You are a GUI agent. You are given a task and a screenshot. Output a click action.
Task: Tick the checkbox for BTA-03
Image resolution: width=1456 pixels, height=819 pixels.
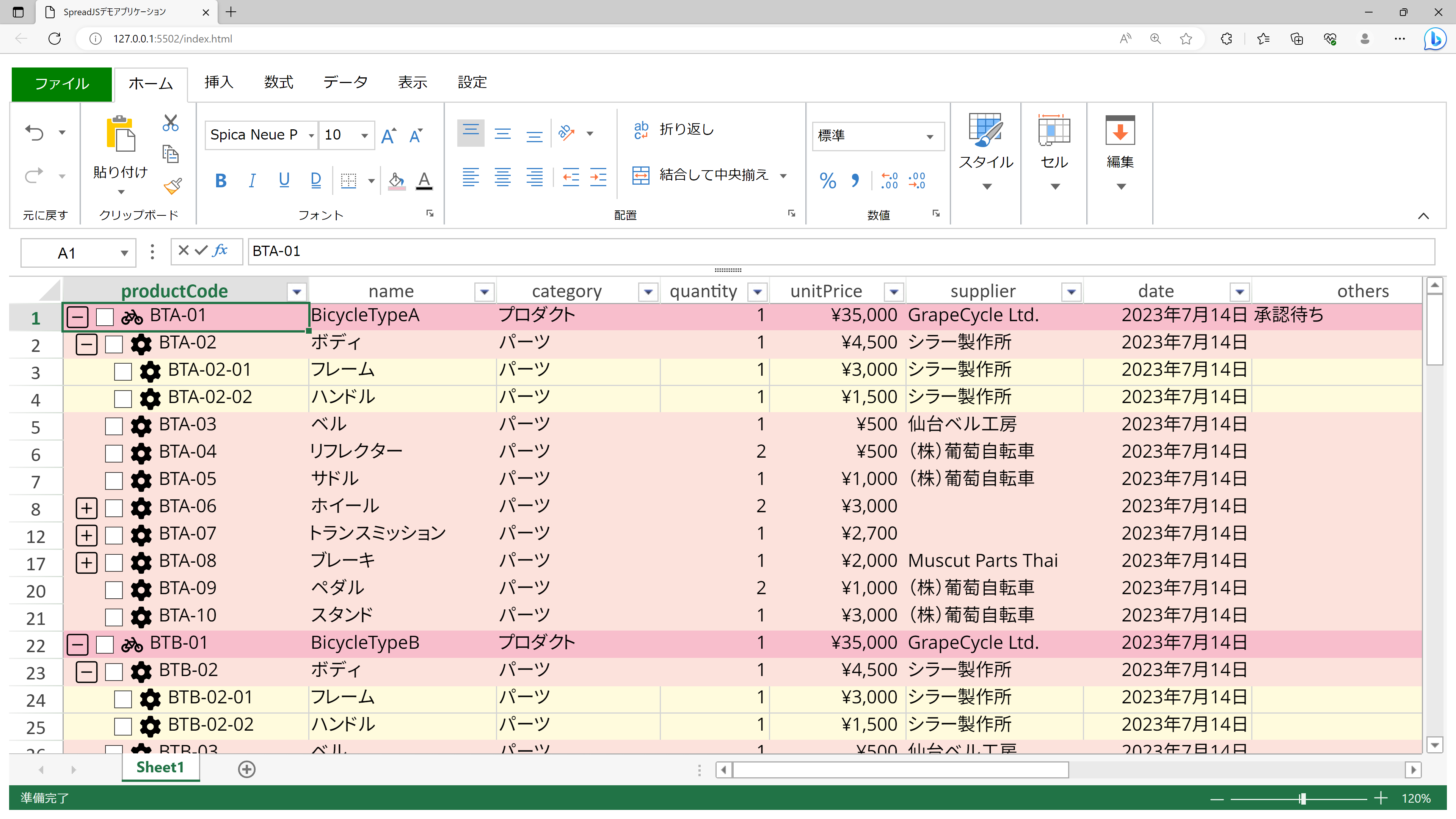[x=114, y=425]
